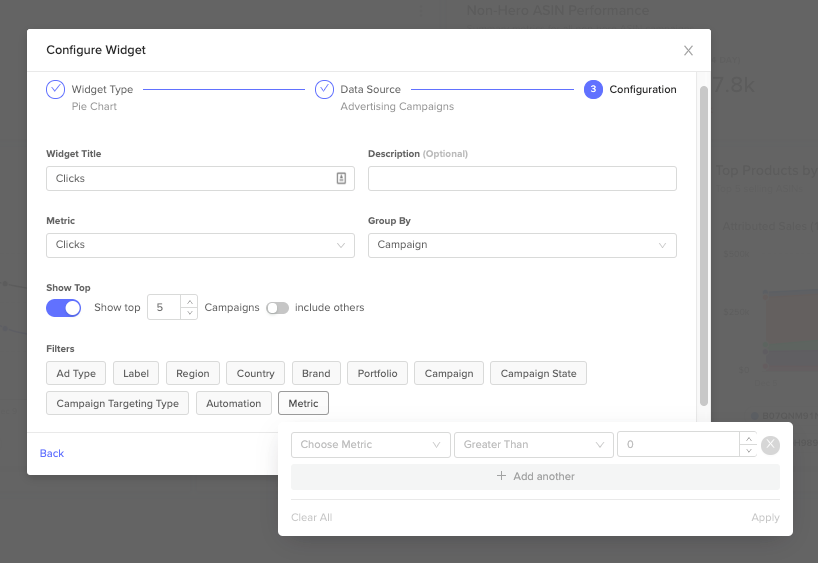Click the active Metric filter chip

coord(303,403)
